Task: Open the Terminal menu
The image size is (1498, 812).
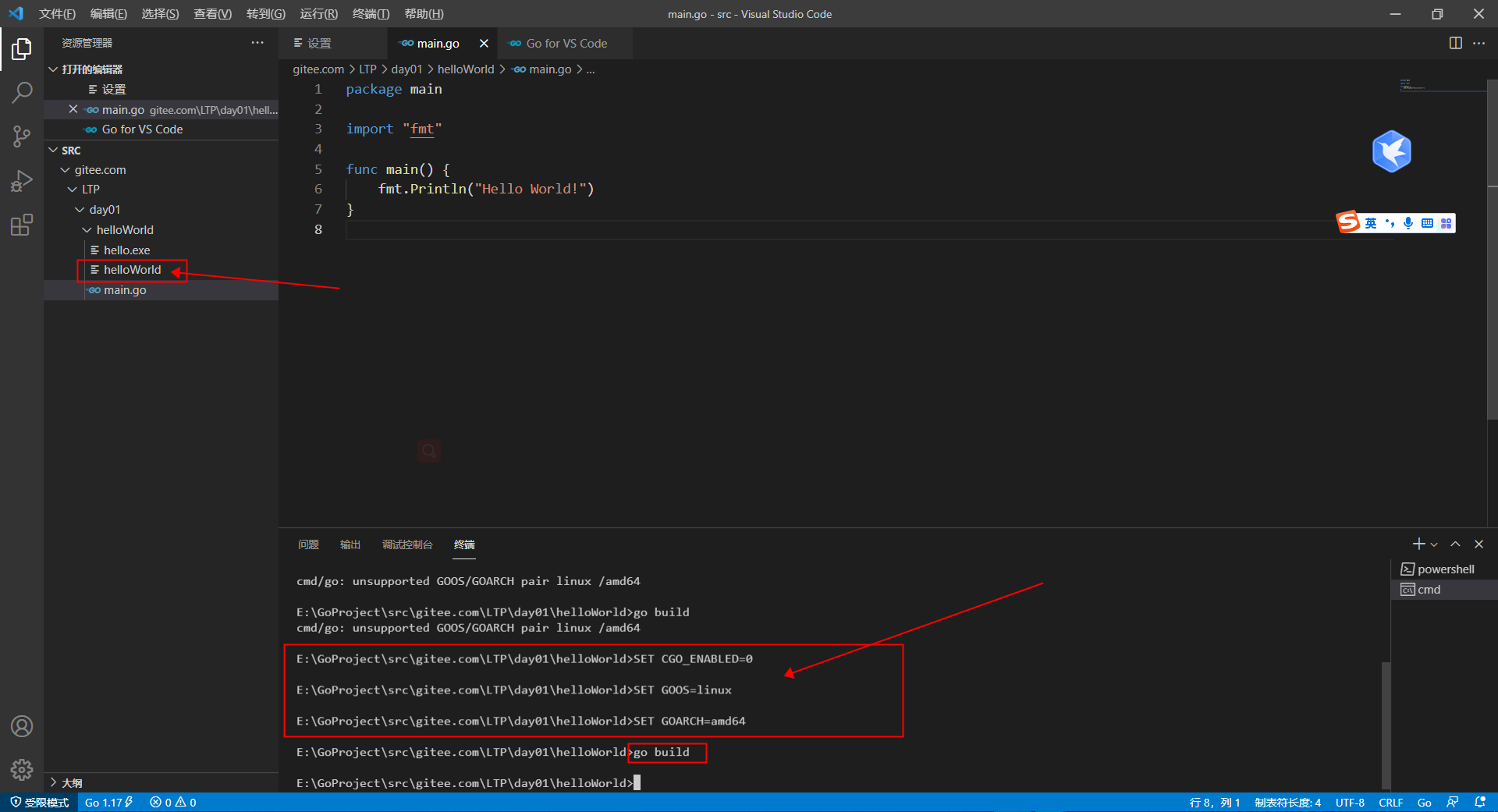Action: pos(371,14)
